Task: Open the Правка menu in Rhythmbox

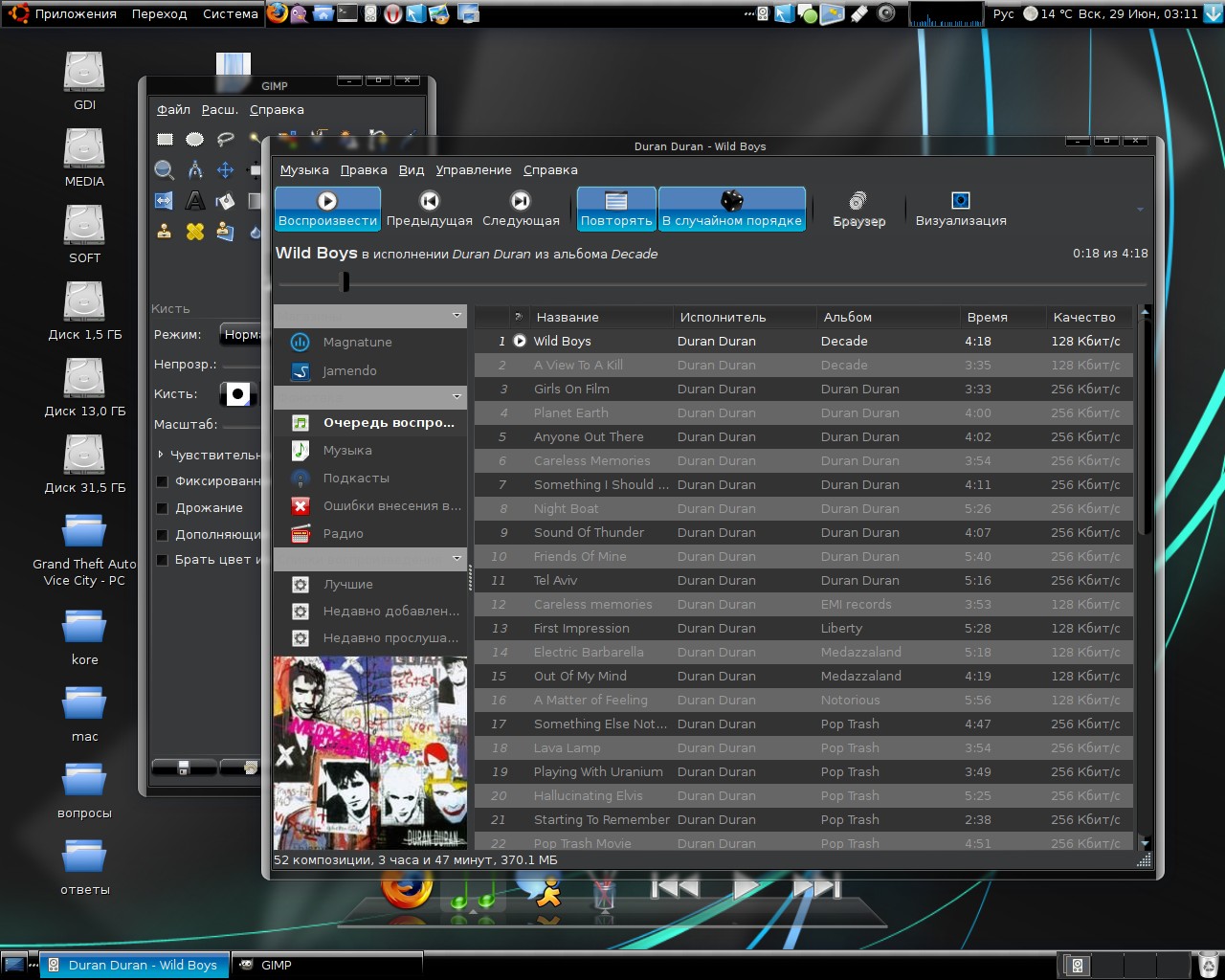Action: click(x=364, y=169)
